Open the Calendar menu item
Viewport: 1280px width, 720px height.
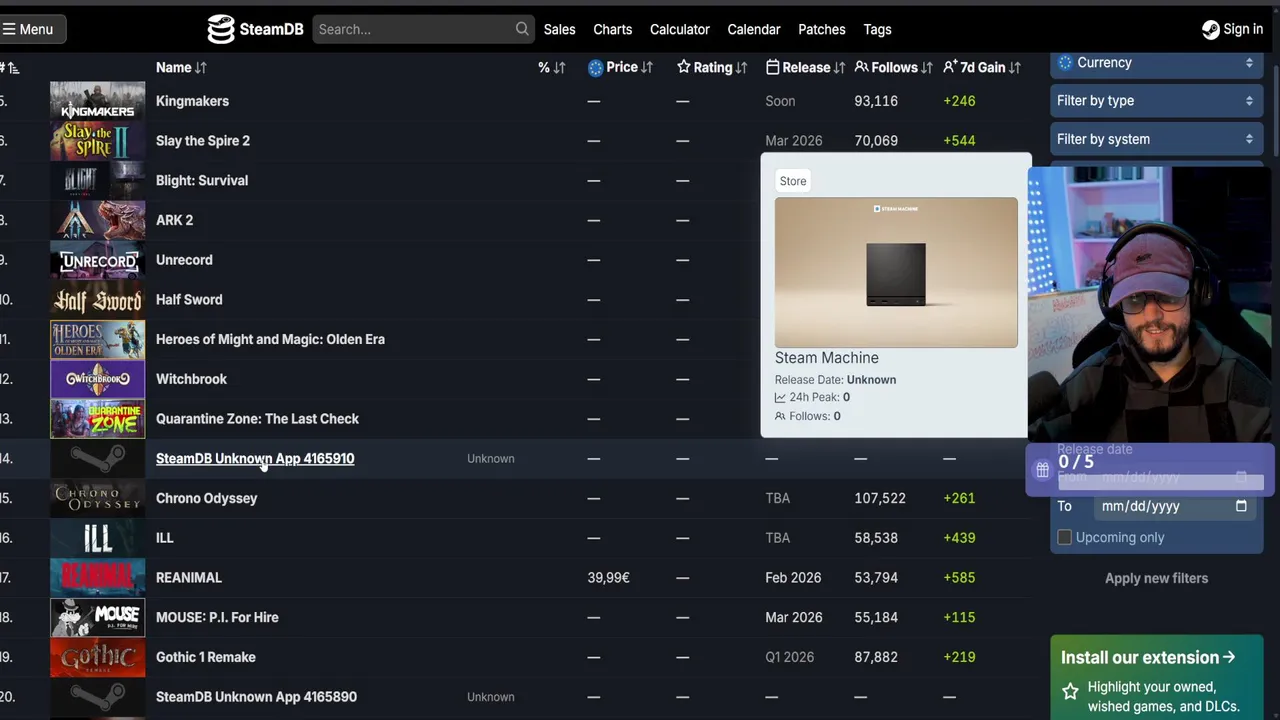pos(753,29)
